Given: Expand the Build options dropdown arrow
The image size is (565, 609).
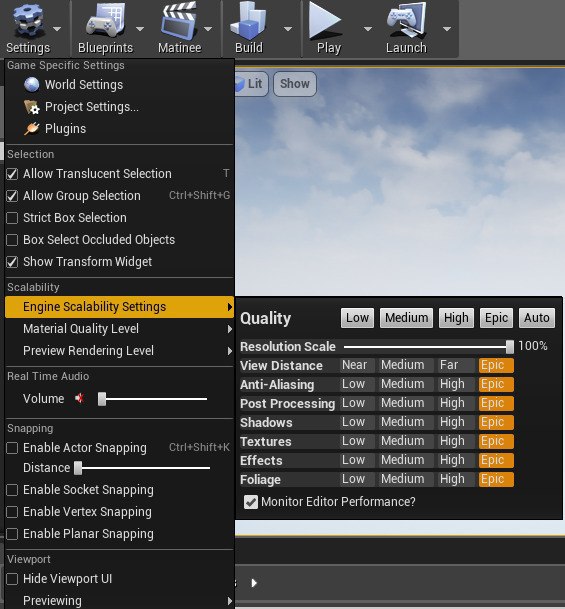Looking at the screenshot, I should click(x=288, y=29).
